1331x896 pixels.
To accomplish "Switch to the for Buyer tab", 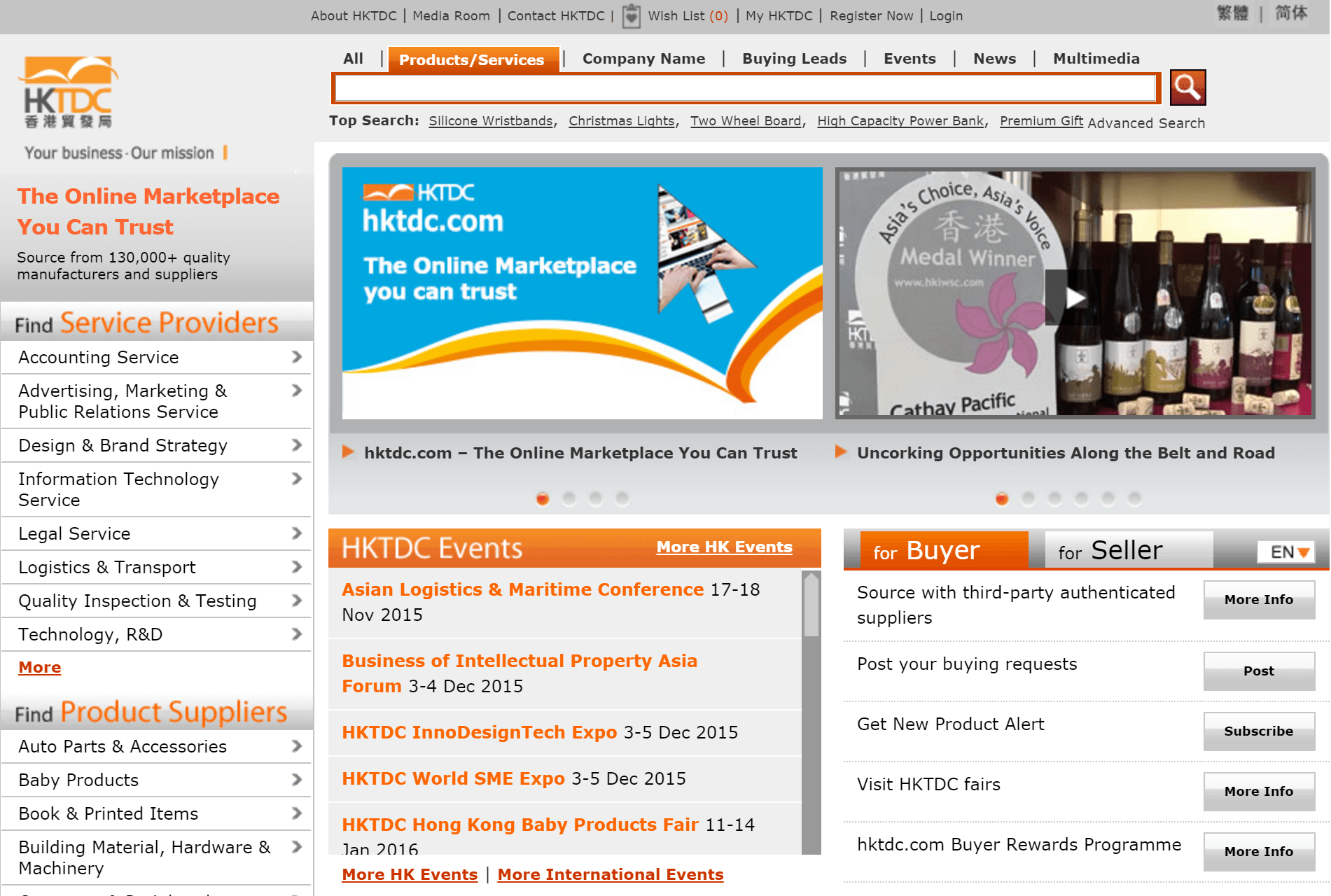I will click(x=944, y=550).
